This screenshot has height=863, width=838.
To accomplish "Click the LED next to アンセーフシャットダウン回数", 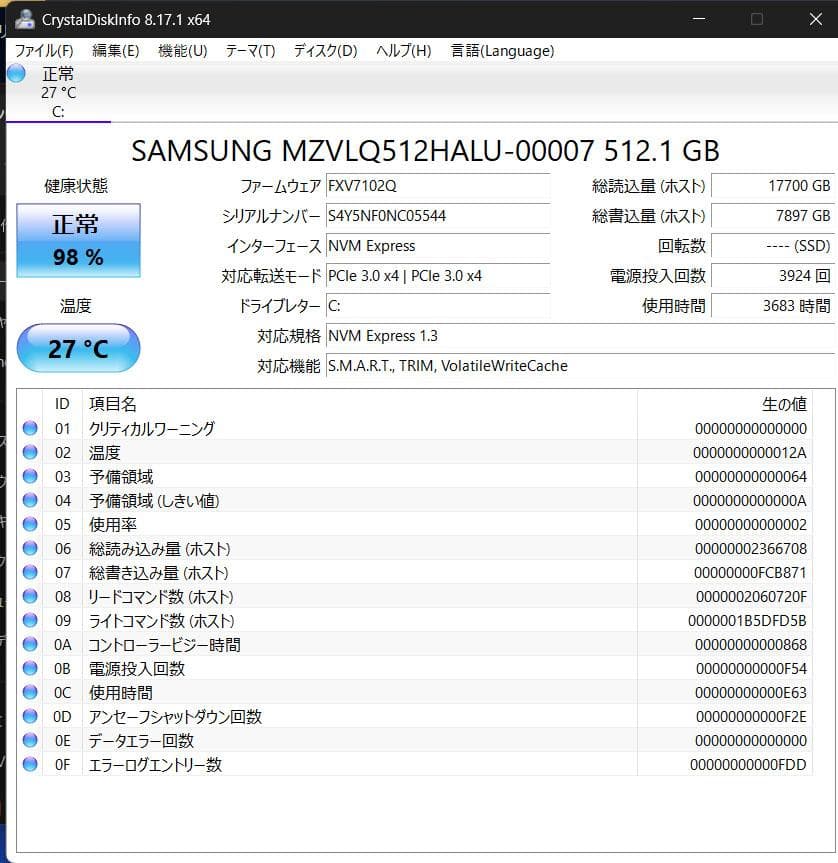I will tap(30, 716).
